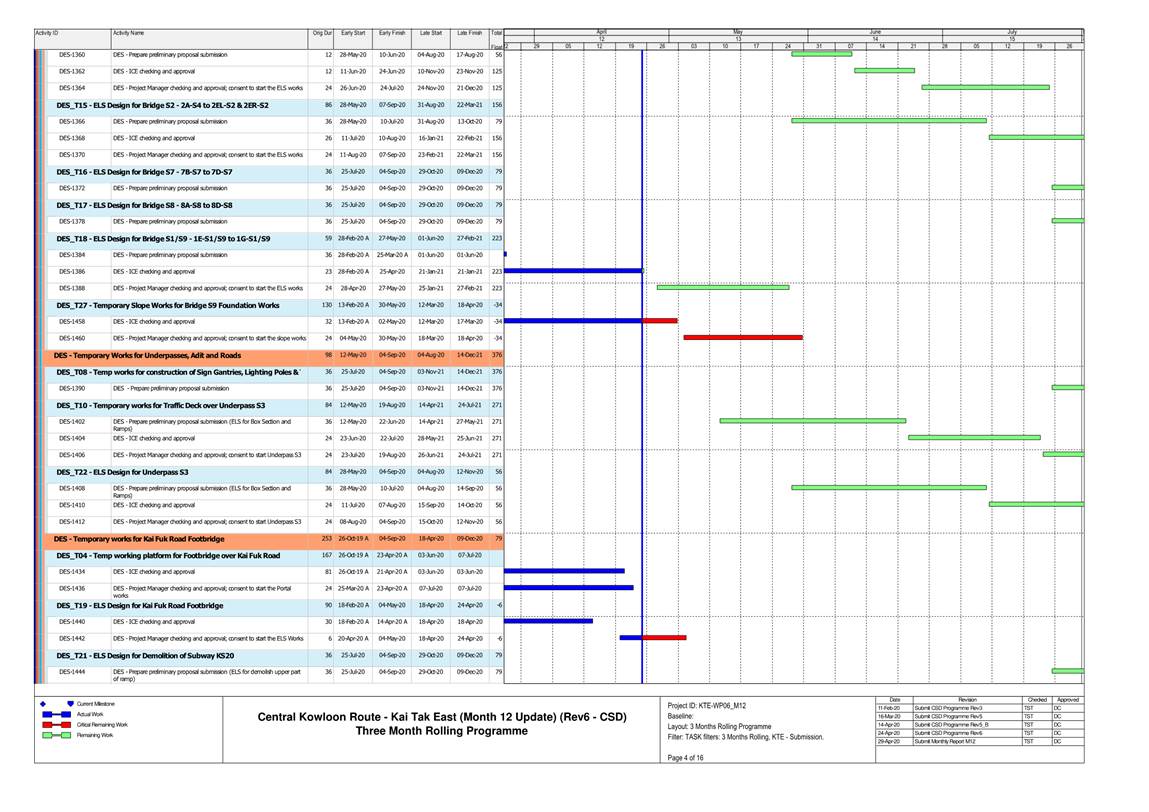Collapse DES - Temporary works for Kai Fuk Road Footbridge band

(139, 539)
